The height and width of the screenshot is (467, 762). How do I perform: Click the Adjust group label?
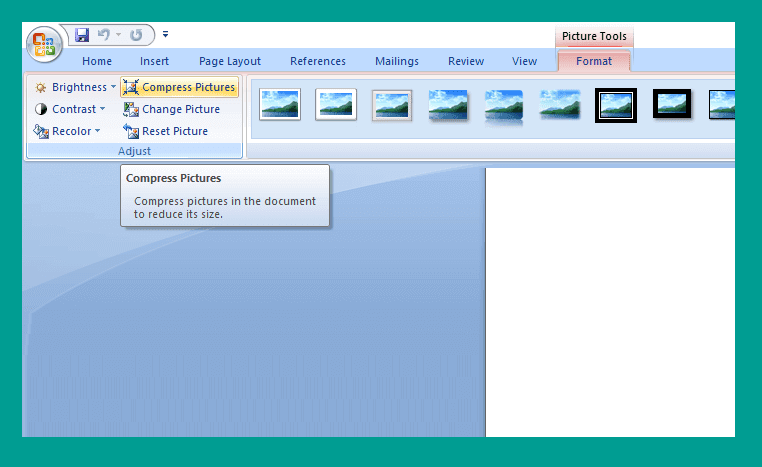click(135, 151)
